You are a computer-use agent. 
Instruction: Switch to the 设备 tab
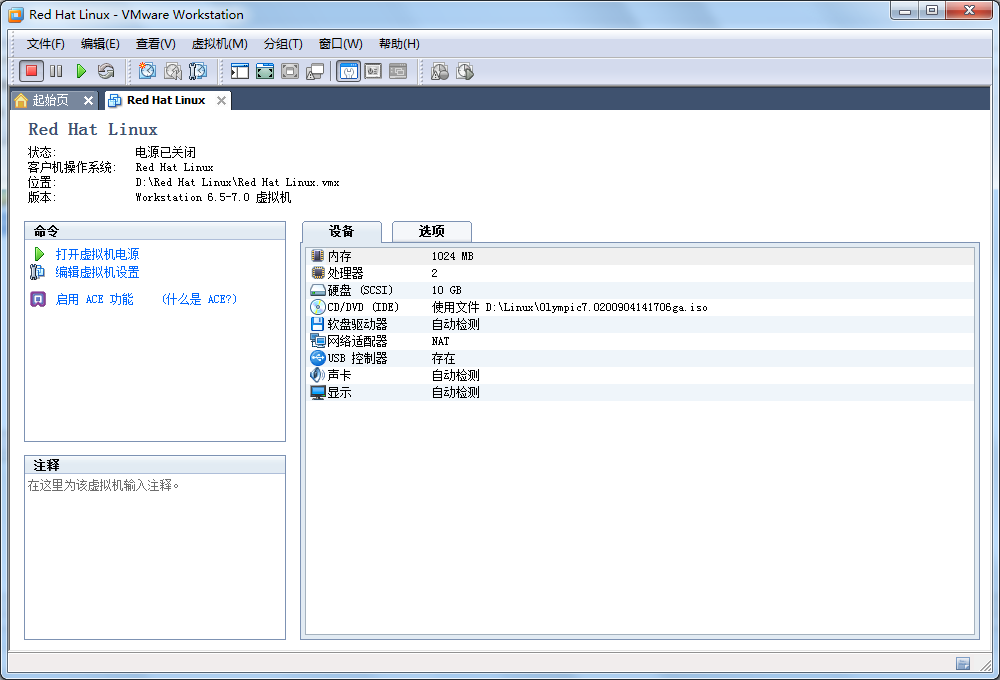point(341,232)
